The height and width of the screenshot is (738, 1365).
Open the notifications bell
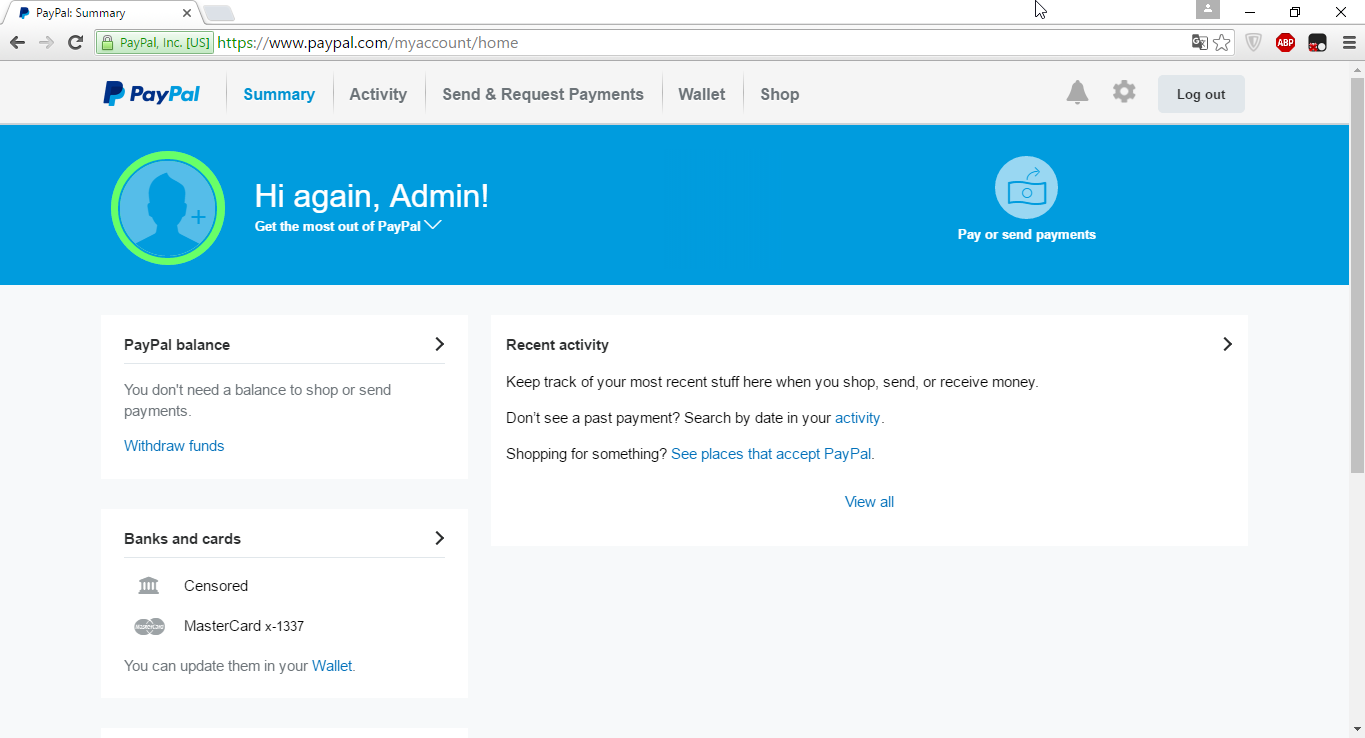pos(1077,91)
